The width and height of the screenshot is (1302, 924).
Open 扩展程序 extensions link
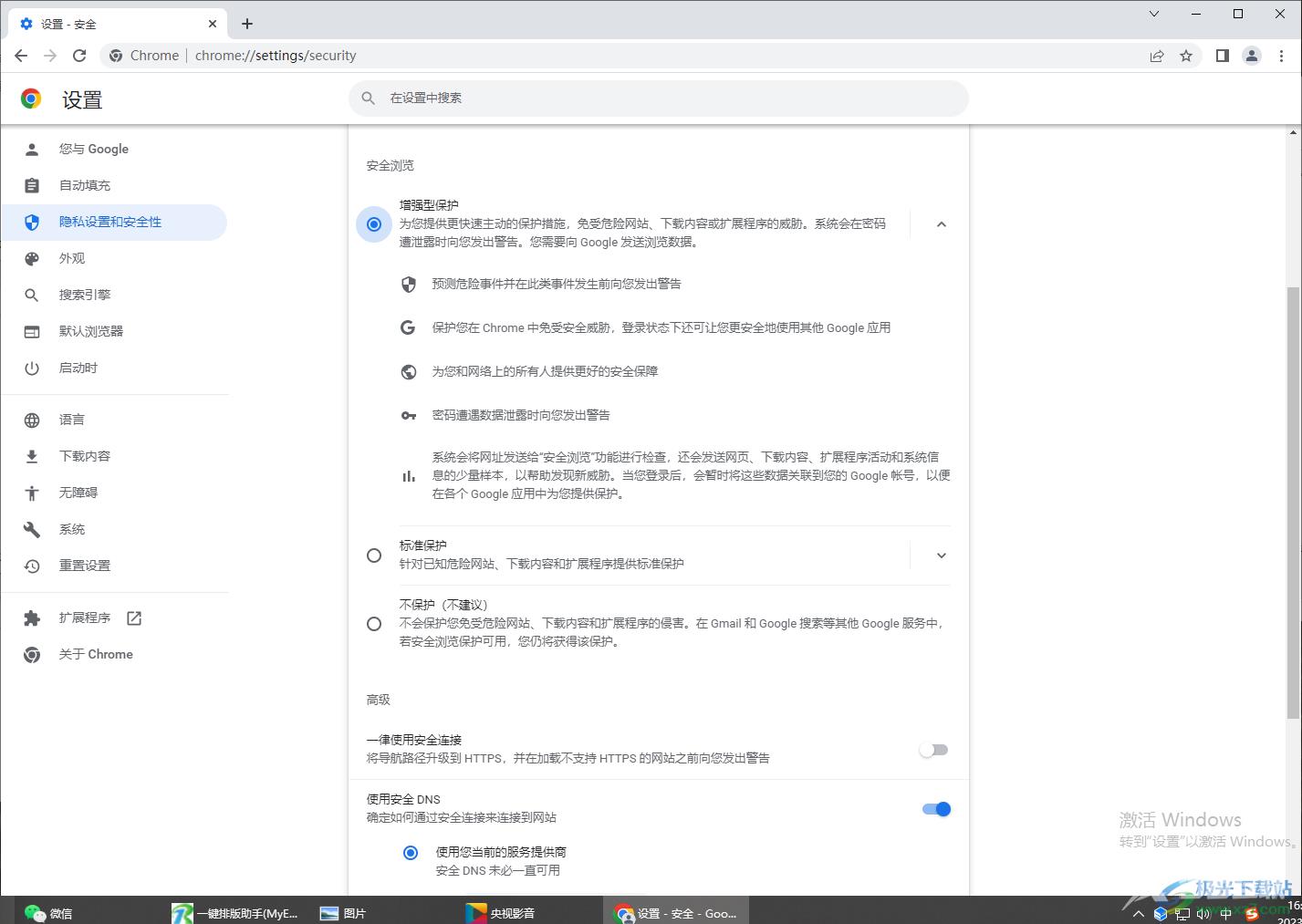tap(114, 618)
